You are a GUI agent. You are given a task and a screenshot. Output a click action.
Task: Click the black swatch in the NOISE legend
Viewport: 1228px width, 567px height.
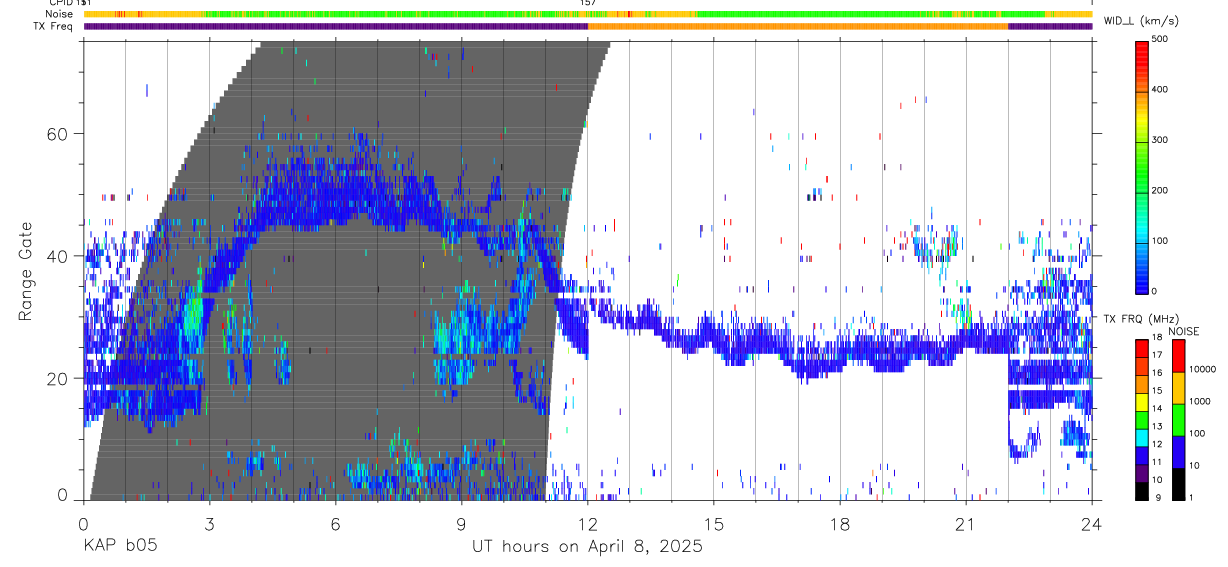[1179, 484]
